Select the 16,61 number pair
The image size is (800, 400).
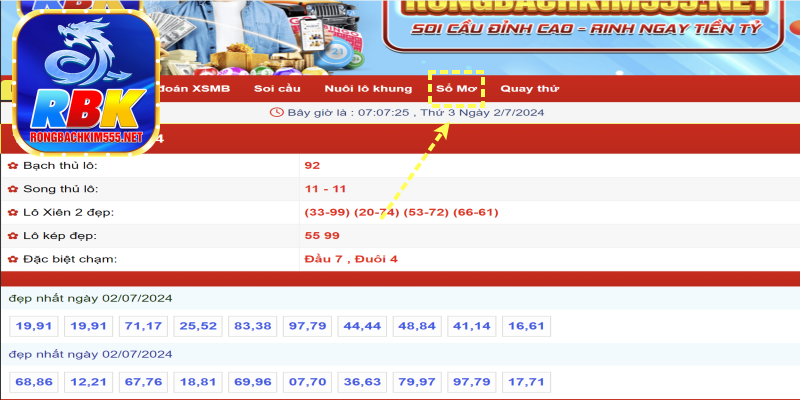coord(527,326)
